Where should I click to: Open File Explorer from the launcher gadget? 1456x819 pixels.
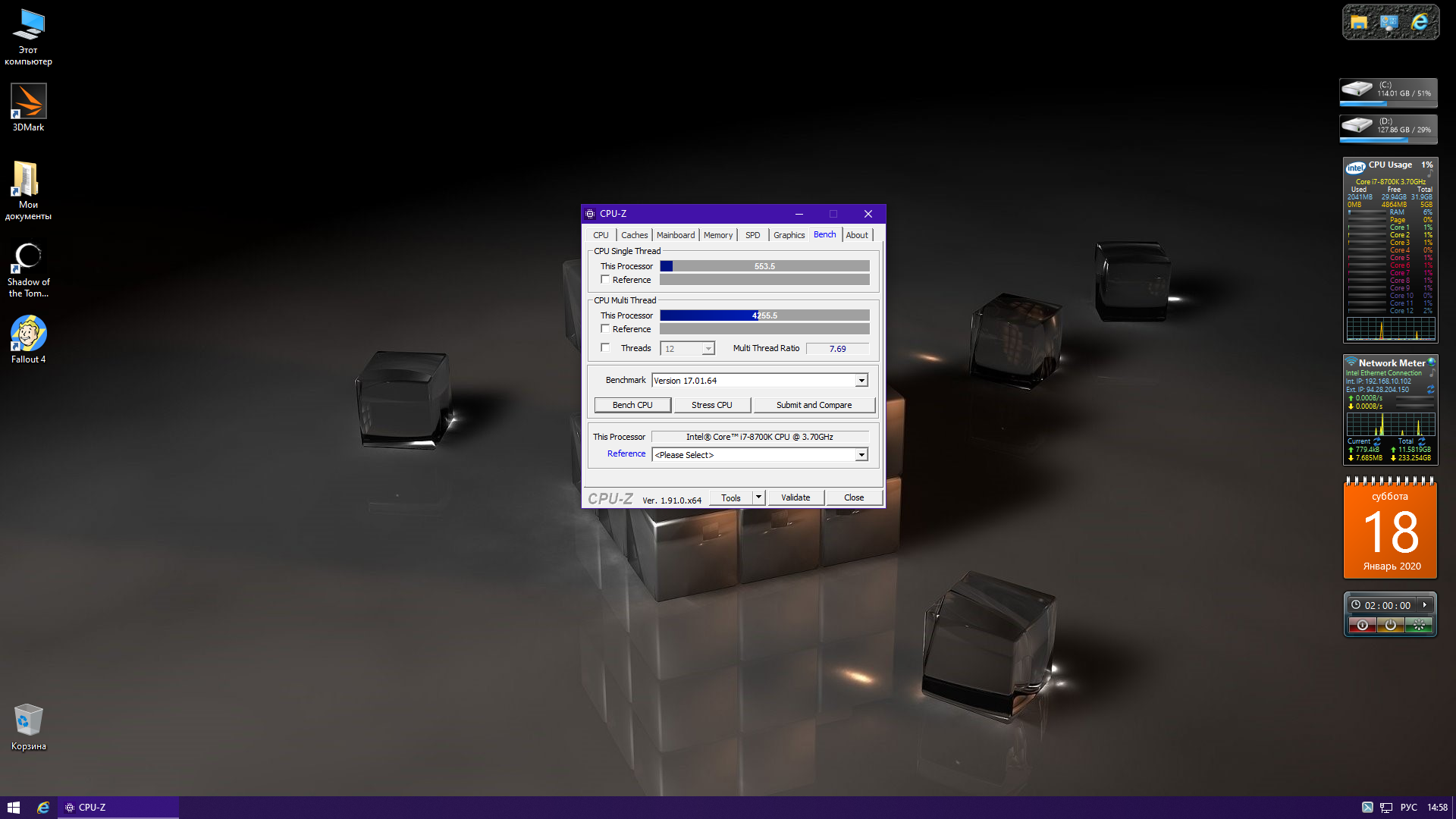pos(1359,22)
